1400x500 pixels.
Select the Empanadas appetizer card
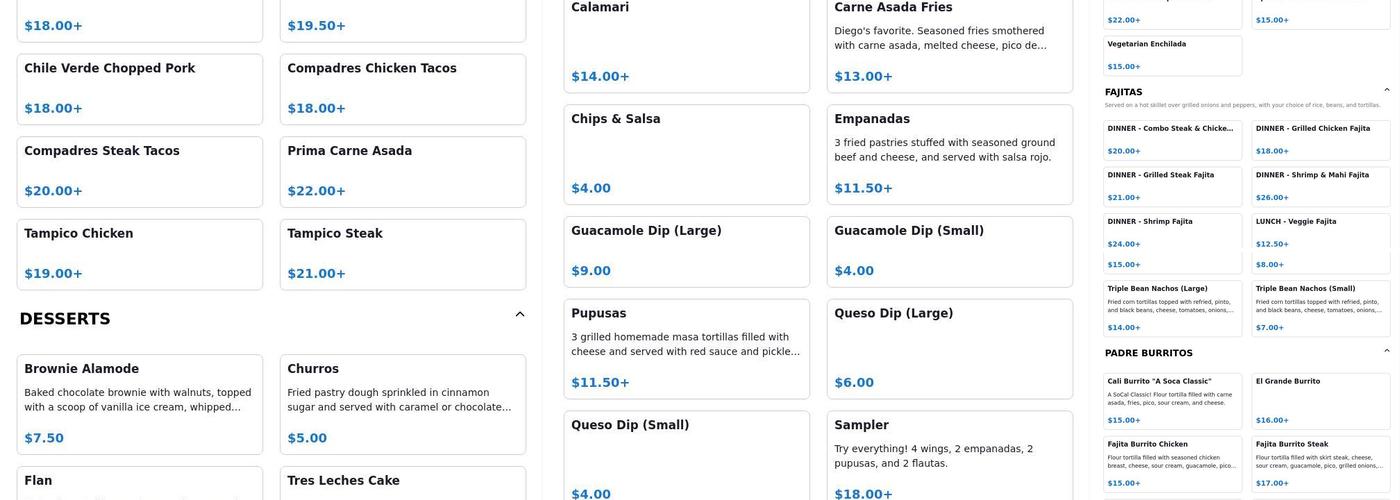coord(950,154)
